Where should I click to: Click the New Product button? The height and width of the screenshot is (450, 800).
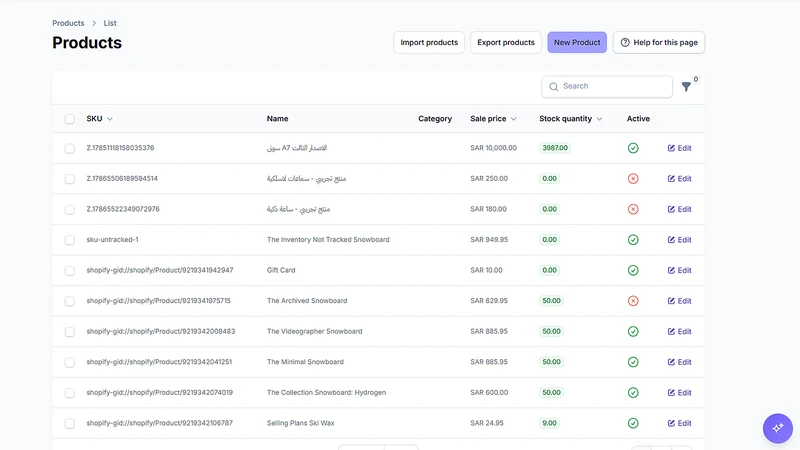click(577, 42)
